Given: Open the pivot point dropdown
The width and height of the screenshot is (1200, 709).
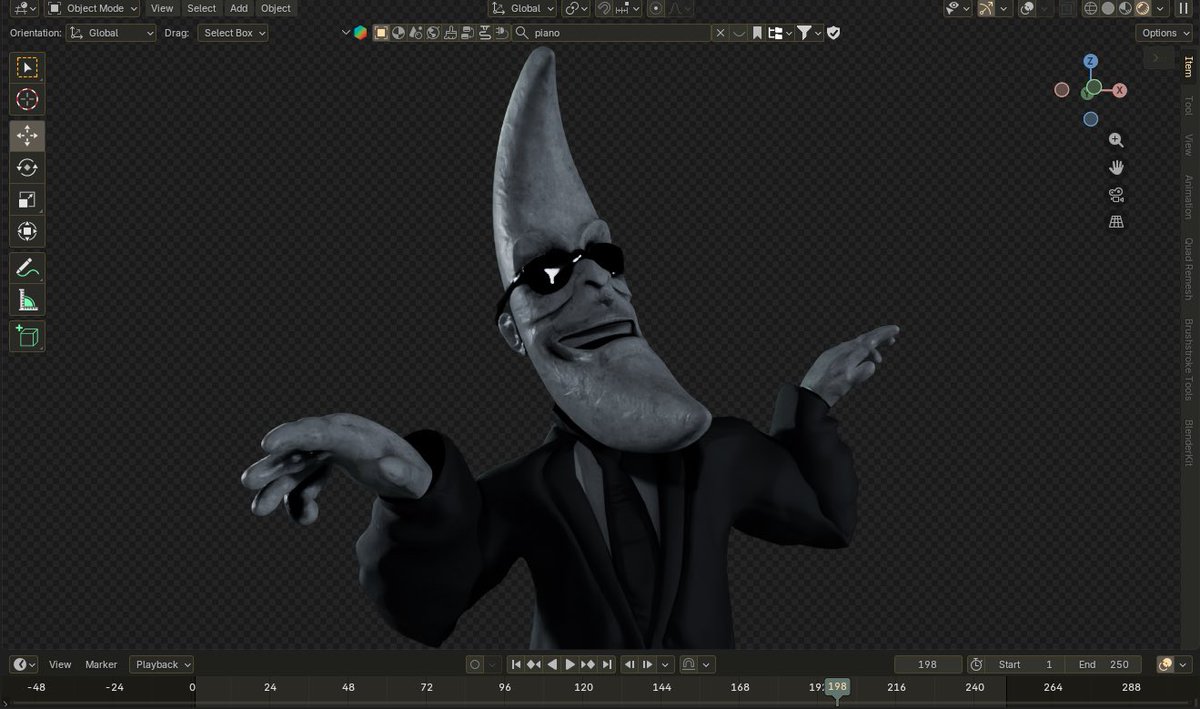Looking at the screenshot, I should 576,8.
